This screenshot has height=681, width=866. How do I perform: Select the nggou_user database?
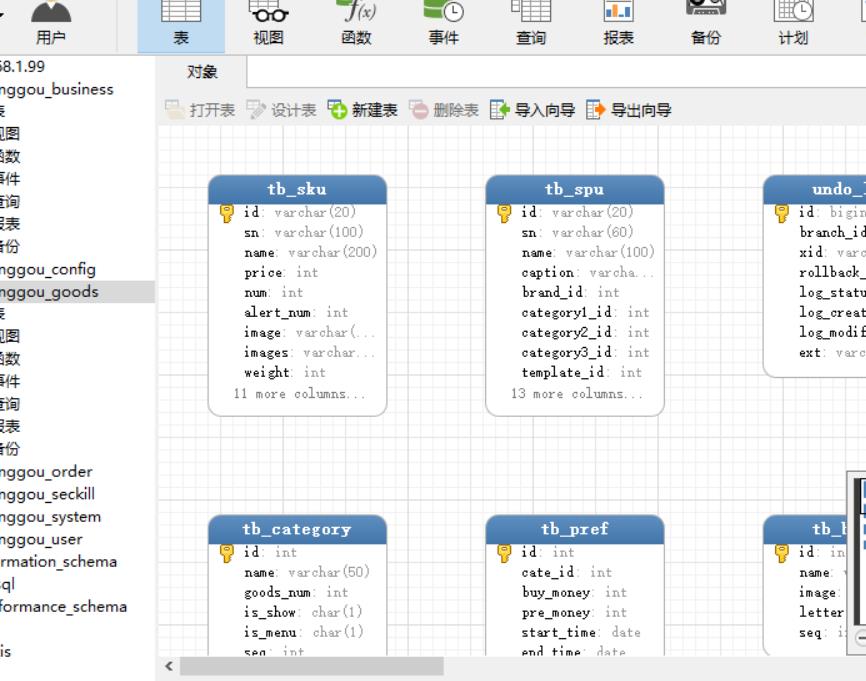(x=41, y=539)
